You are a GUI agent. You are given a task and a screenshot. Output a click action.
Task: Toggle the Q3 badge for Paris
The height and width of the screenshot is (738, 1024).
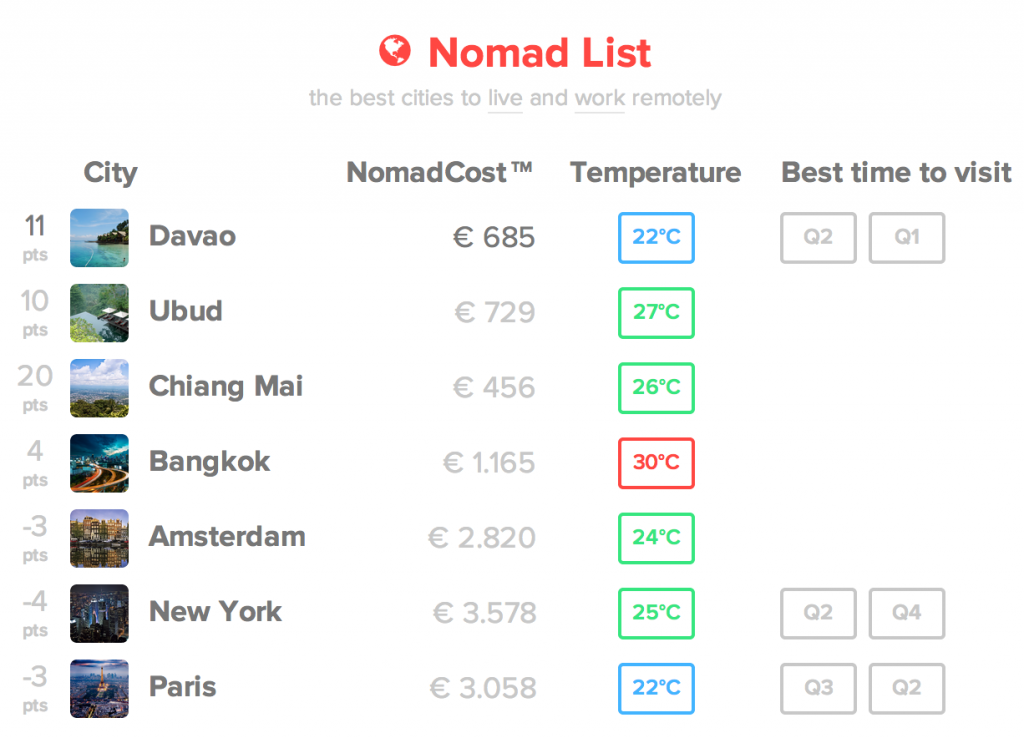point(818,688)
